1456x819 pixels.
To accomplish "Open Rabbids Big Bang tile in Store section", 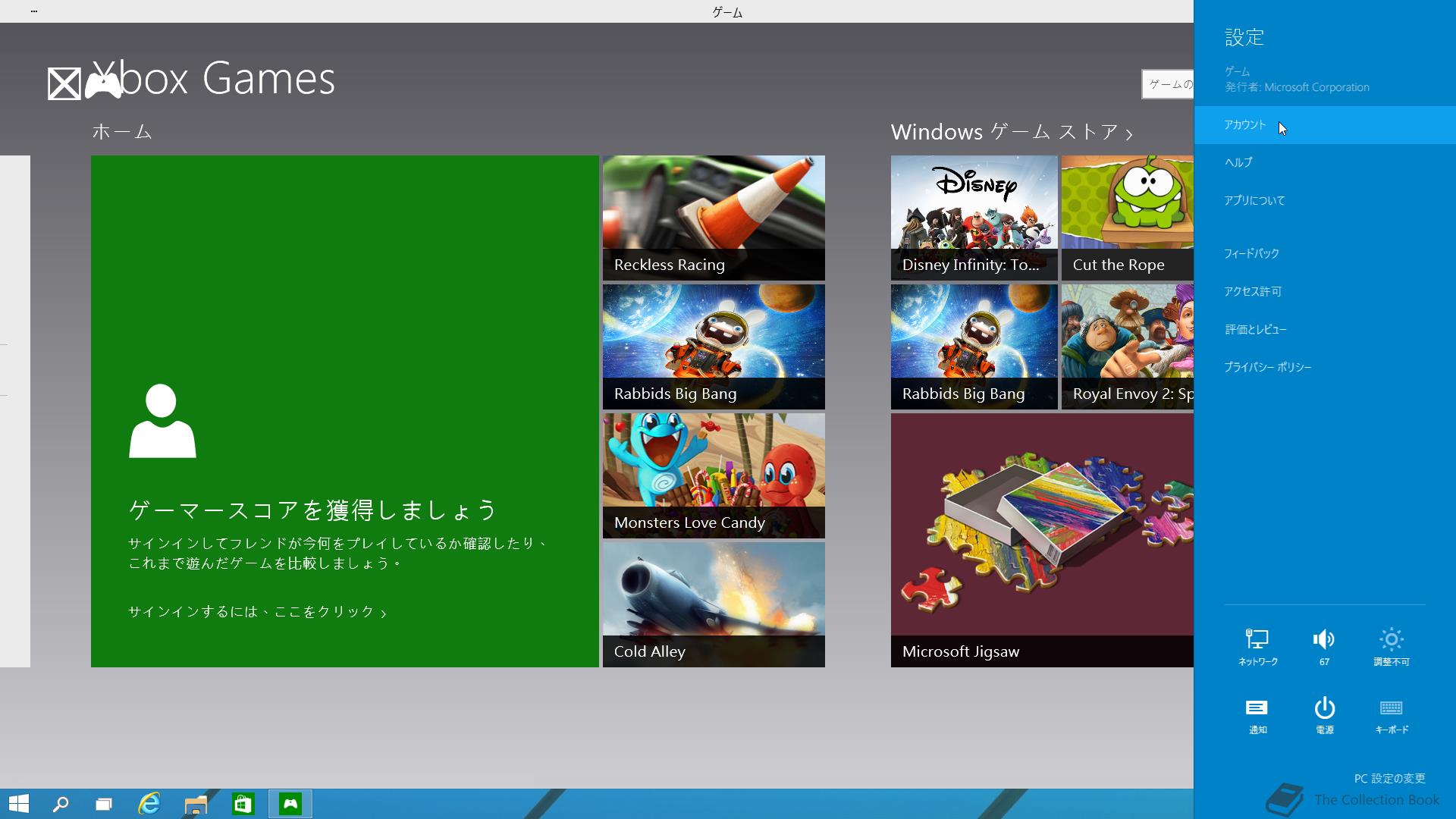I will 974,347.
